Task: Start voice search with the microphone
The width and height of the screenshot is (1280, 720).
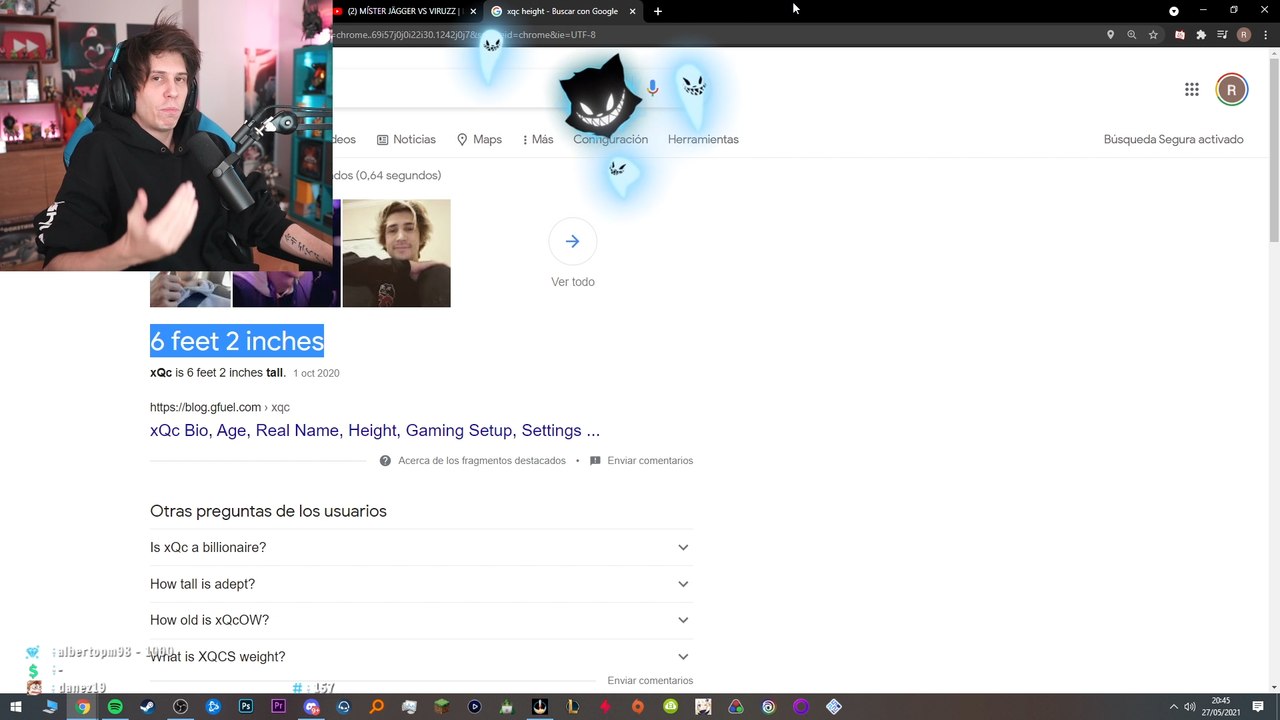Action: pos(652,89)
